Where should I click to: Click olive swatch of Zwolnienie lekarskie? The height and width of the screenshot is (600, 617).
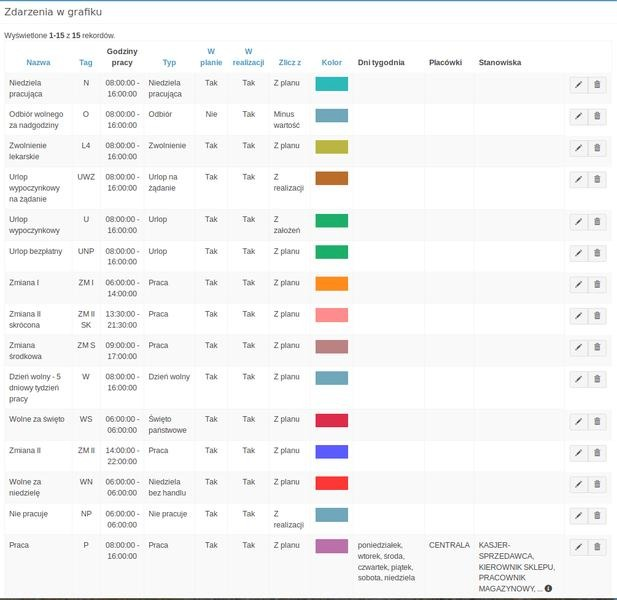pos(332,147)
